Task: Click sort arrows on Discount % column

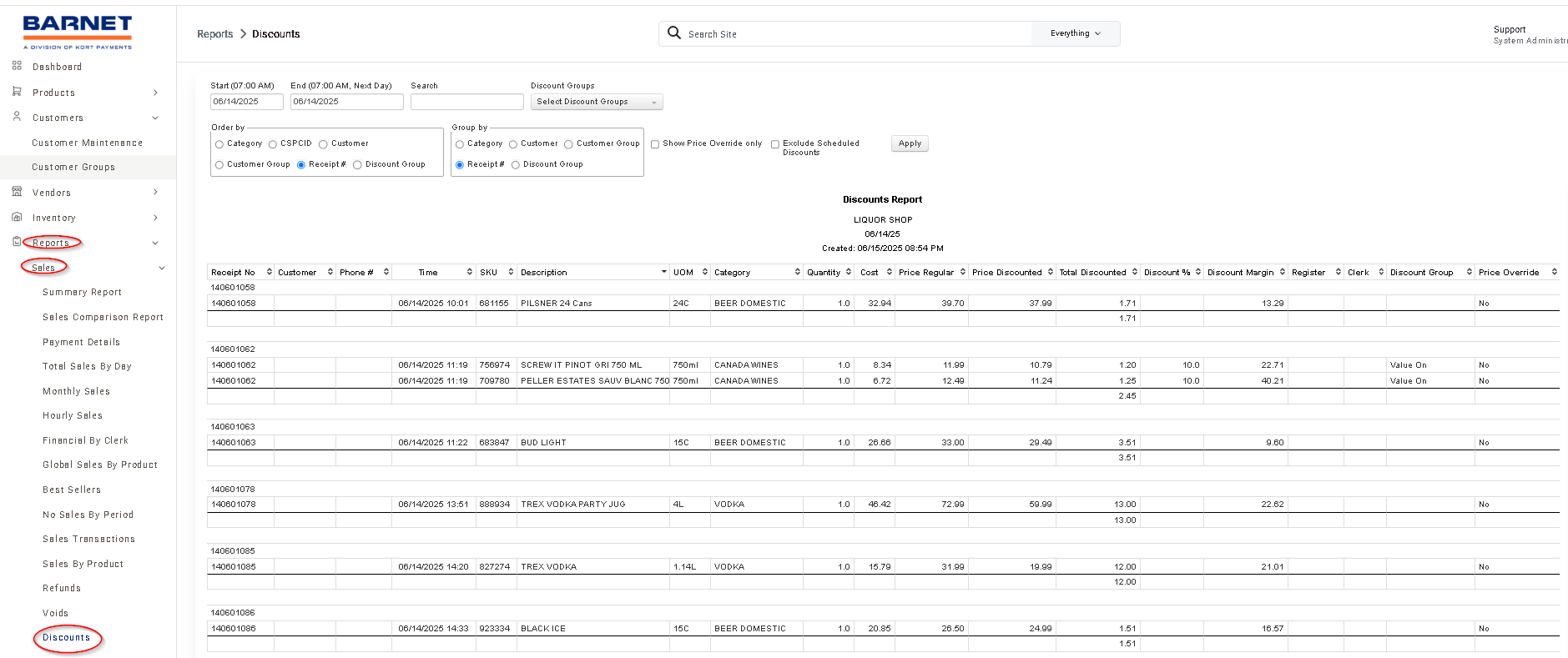Action: (x=1198, y=272)
